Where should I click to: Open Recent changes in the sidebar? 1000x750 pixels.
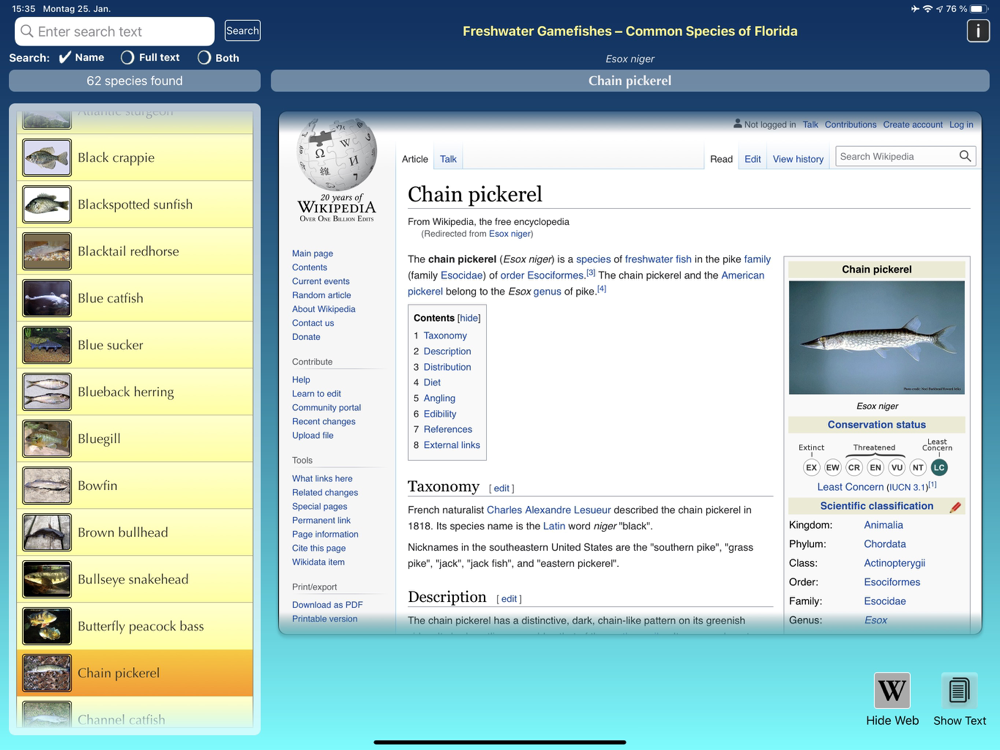[323, 422]
